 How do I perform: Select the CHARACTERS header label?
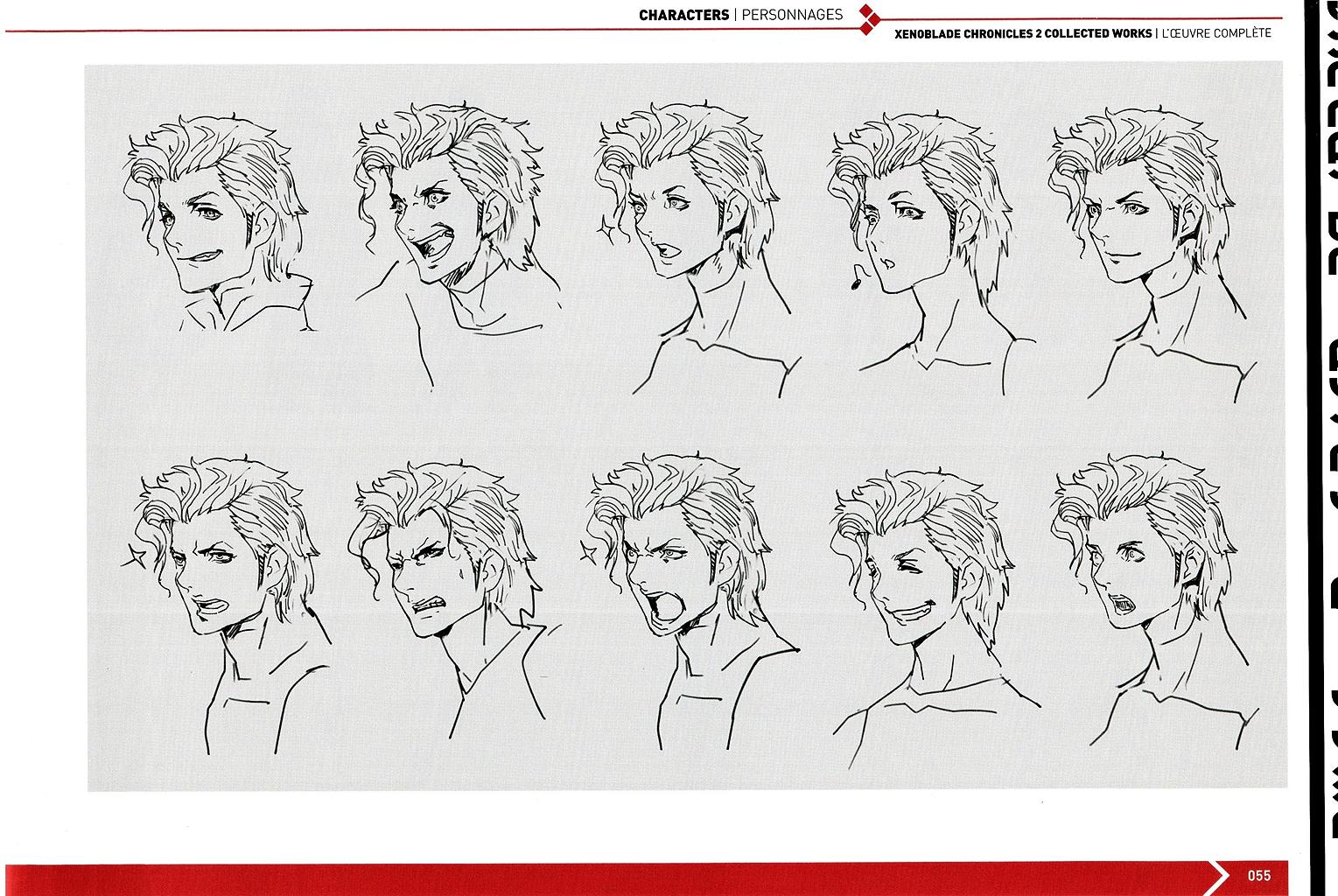pos(683,15)
